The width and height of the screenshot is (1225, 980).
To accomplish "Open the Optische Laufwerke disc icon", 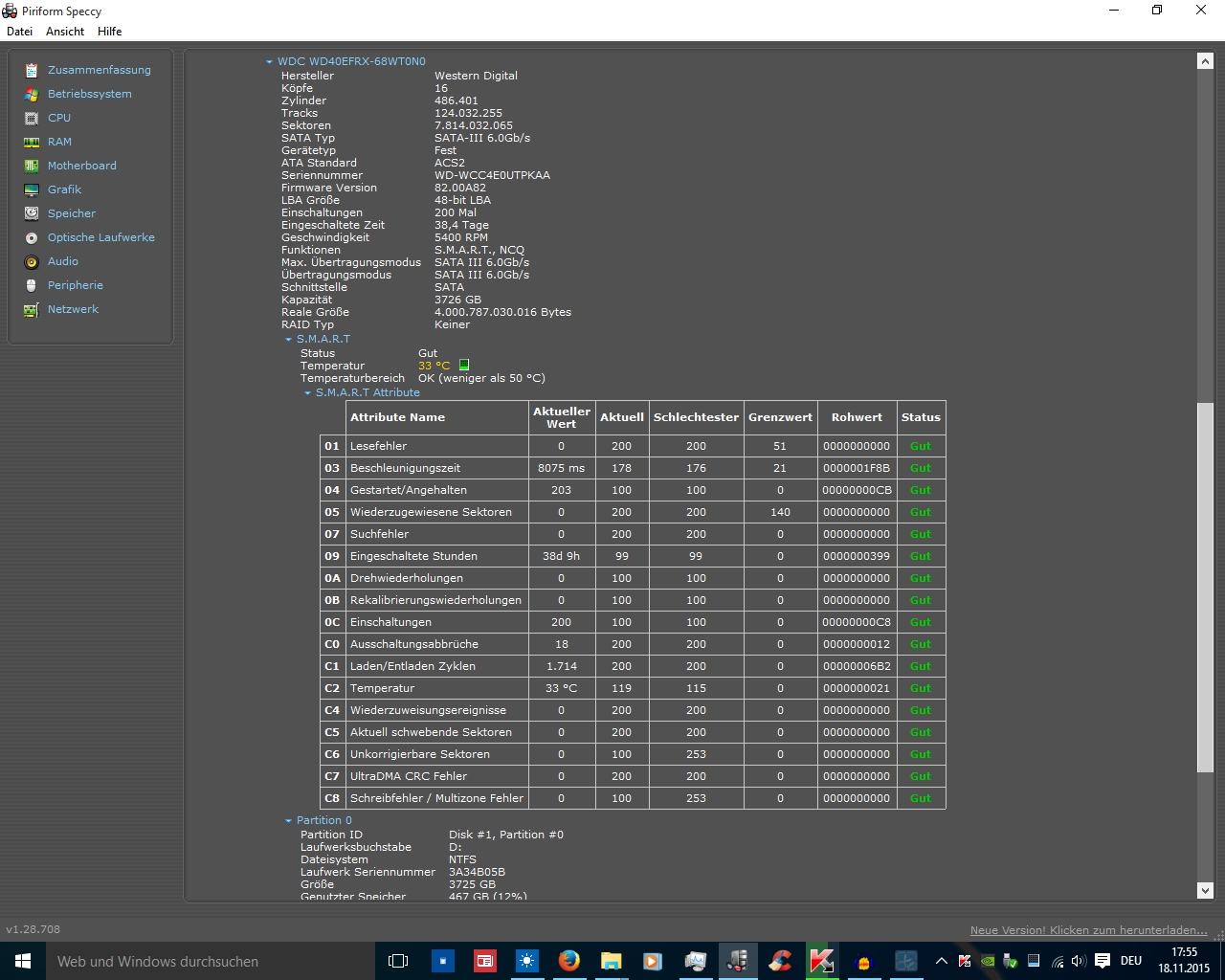I will pos(32,237).
